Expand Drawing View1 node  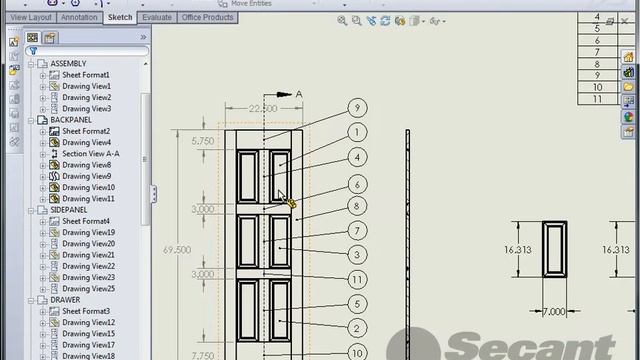pos(43,87)
